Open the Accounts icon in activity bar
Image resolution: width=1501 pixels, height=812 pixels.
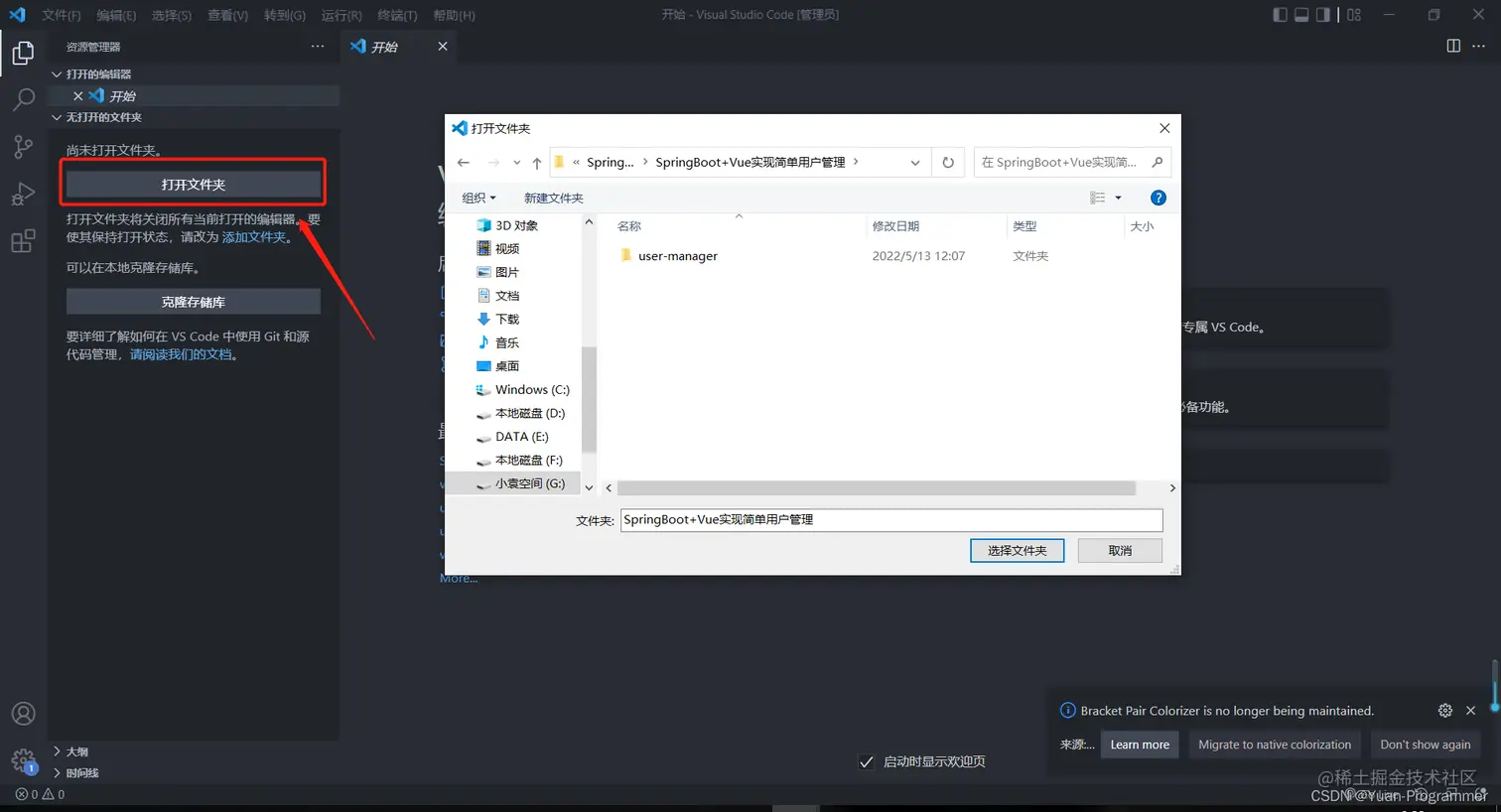tap(23, 714)
